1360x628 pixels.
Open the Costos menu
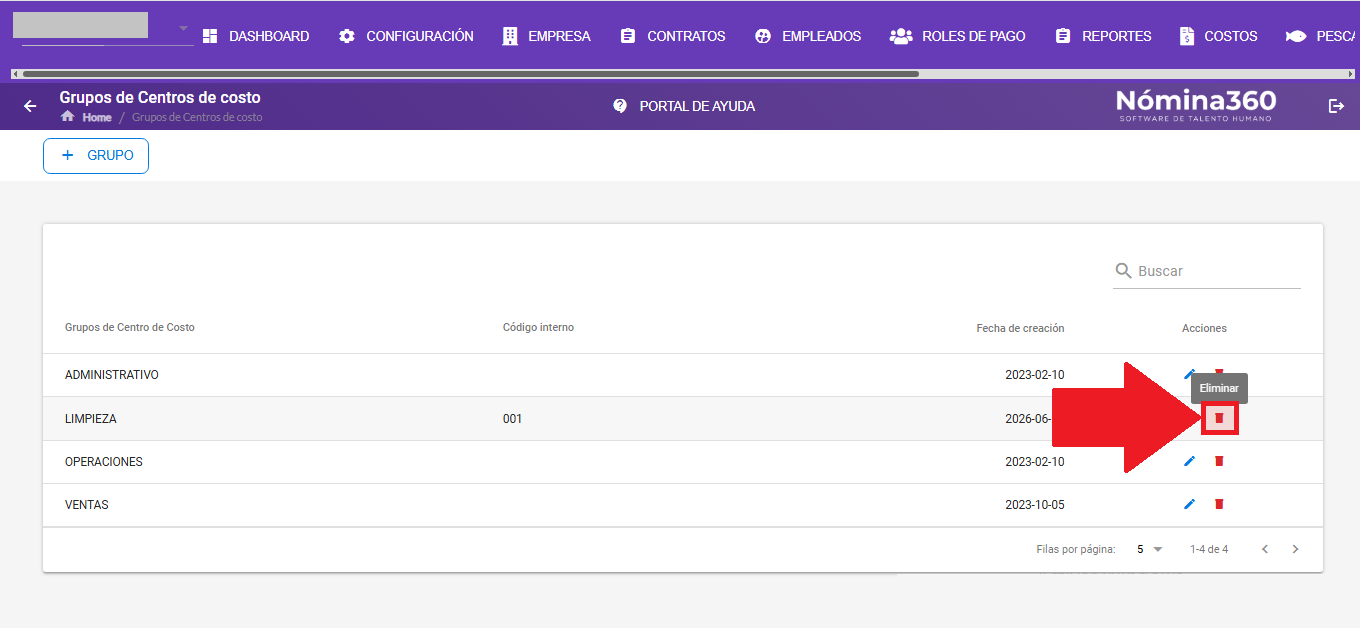pos(1218,36)
